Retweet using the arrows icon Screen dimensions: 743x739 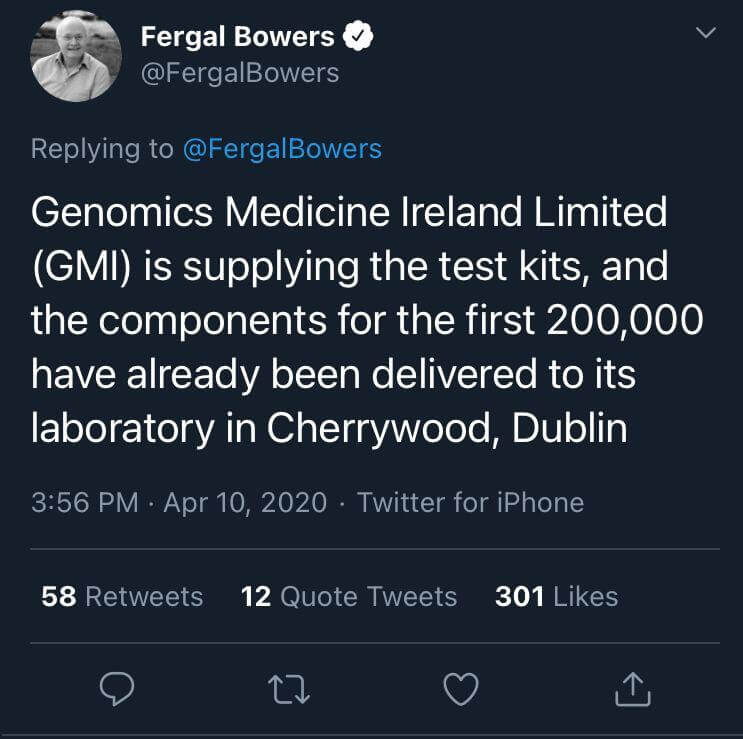point(290,688)
